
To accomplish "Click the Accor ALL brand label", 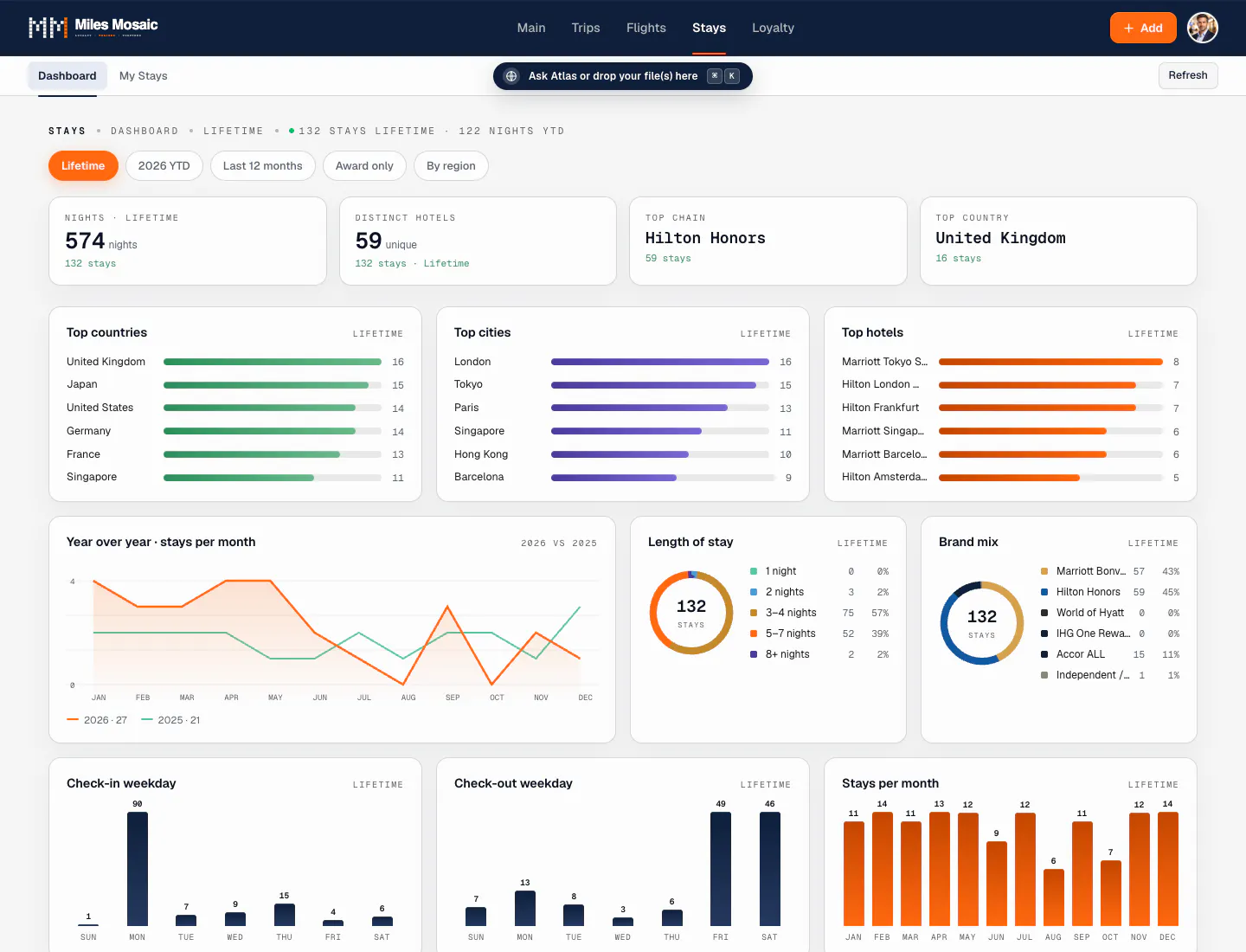I will [x=1081, y=654].
